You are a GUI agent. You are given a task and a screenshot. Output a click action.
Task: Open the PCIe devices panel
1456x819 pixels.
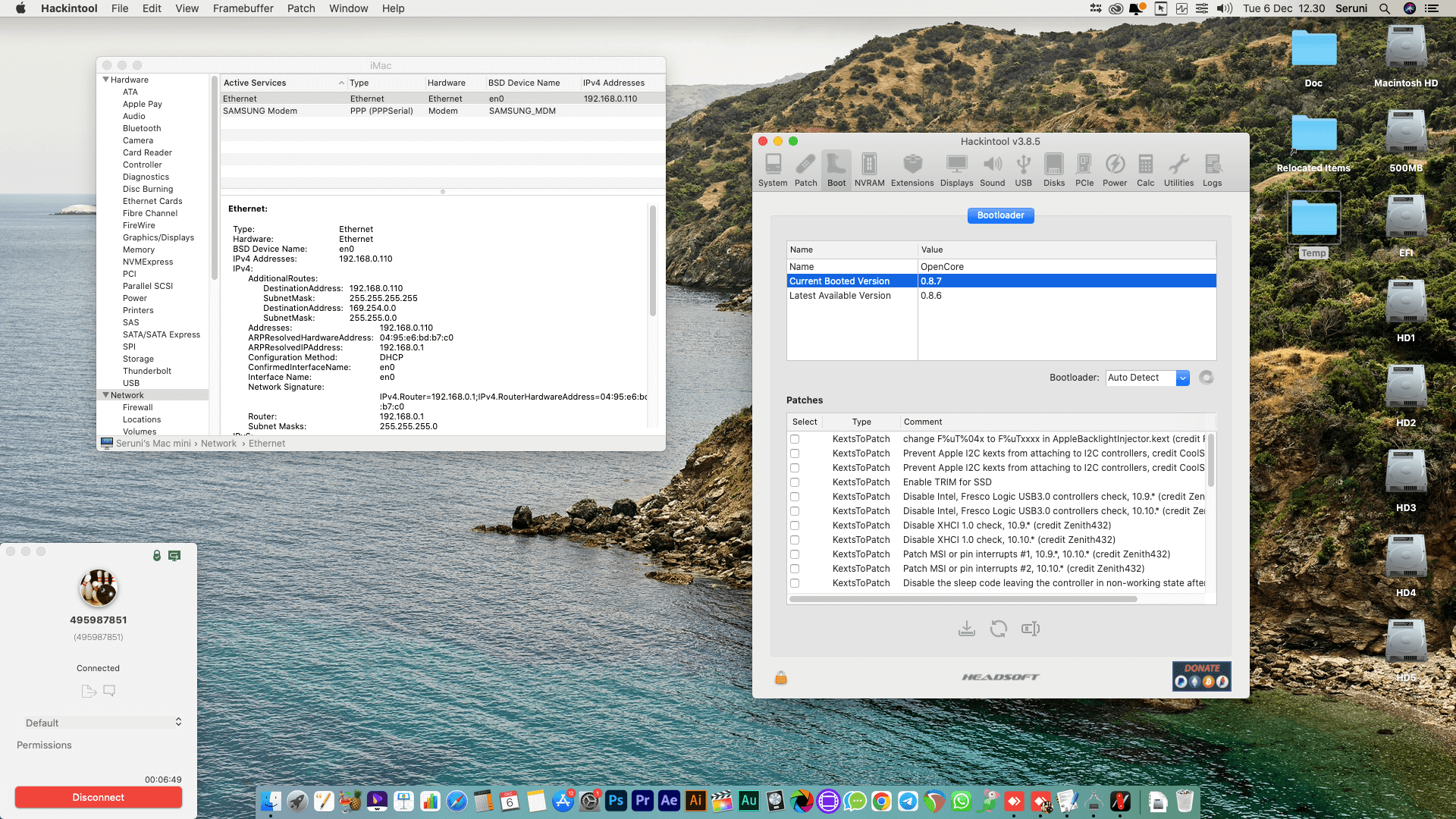[x=1084, y=168]
